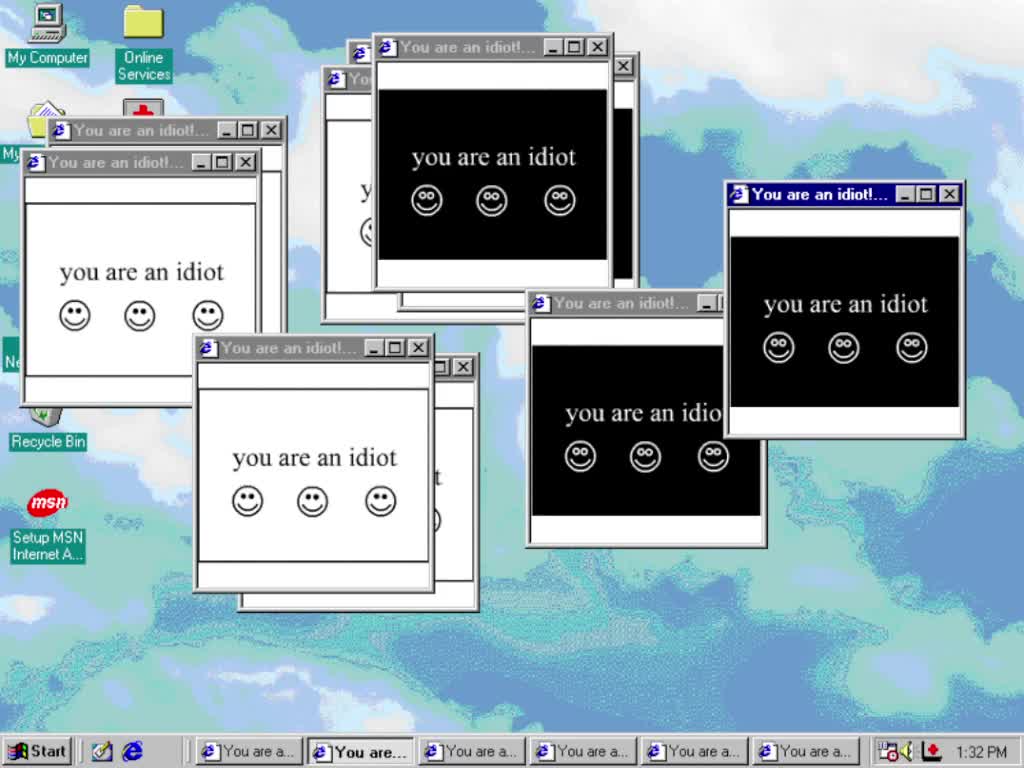Click a smiley face in the lower black window
Screen dimensions: 1024x768
645,456
